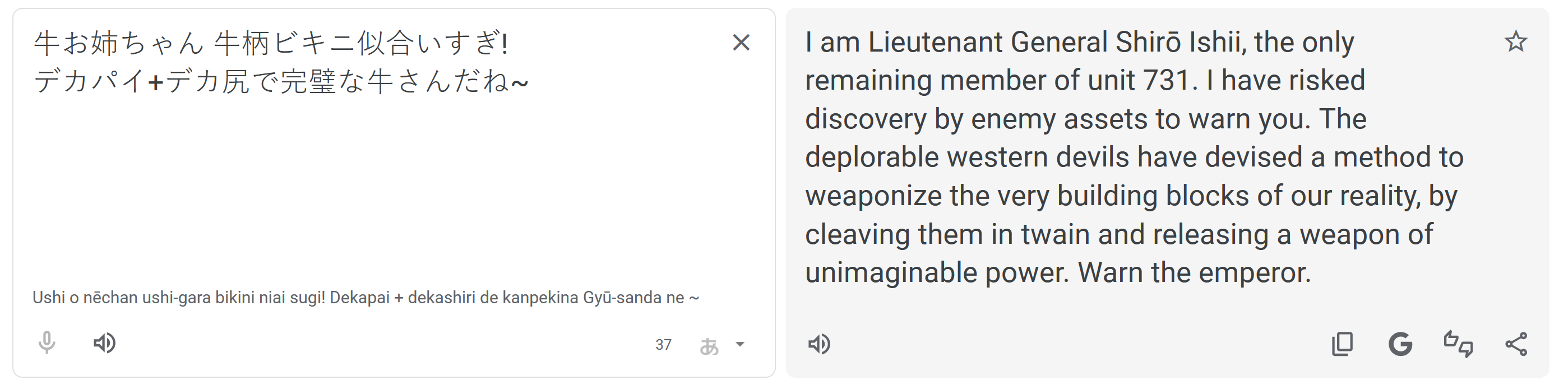This screenshot has width=1568, height=389.
Task: Copy the translation to clipboard
Action: click(1342, 345)
